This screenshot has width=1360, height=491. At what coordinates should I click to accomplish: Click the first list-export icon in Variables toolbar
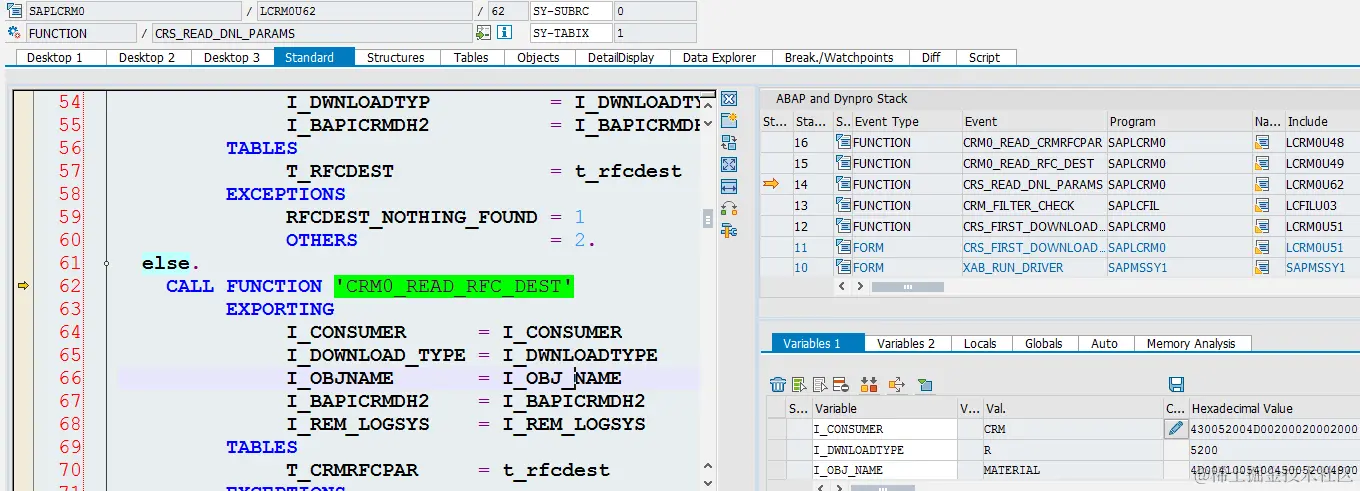[799, 385]
